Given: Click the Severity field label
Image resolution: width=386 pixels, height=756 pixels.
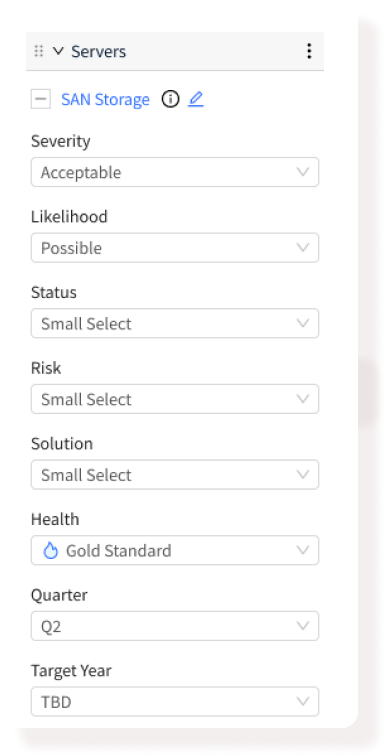Looking at the screenshot, I should (61, 141).
